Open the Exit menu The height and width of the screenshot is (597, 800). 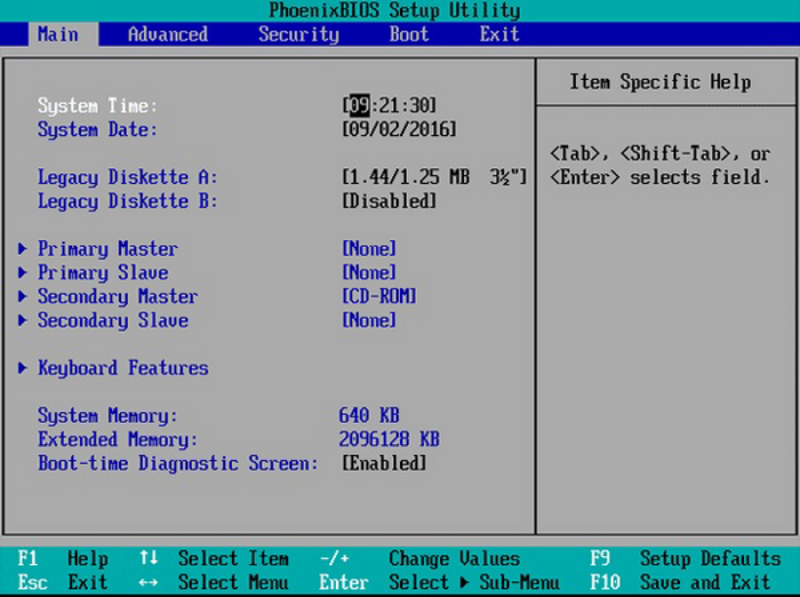pos(498,34)
